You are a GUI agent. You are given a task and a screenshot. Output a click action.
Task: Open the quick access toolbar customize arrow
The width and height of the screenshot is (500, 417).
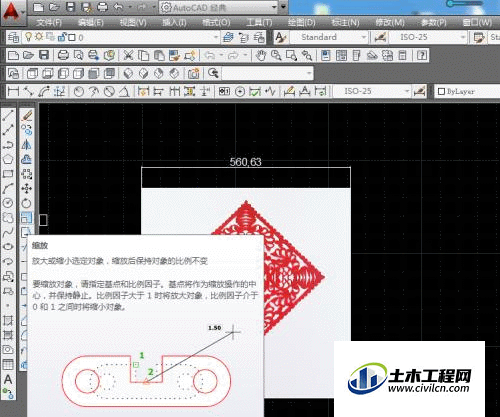pos(284,7)
